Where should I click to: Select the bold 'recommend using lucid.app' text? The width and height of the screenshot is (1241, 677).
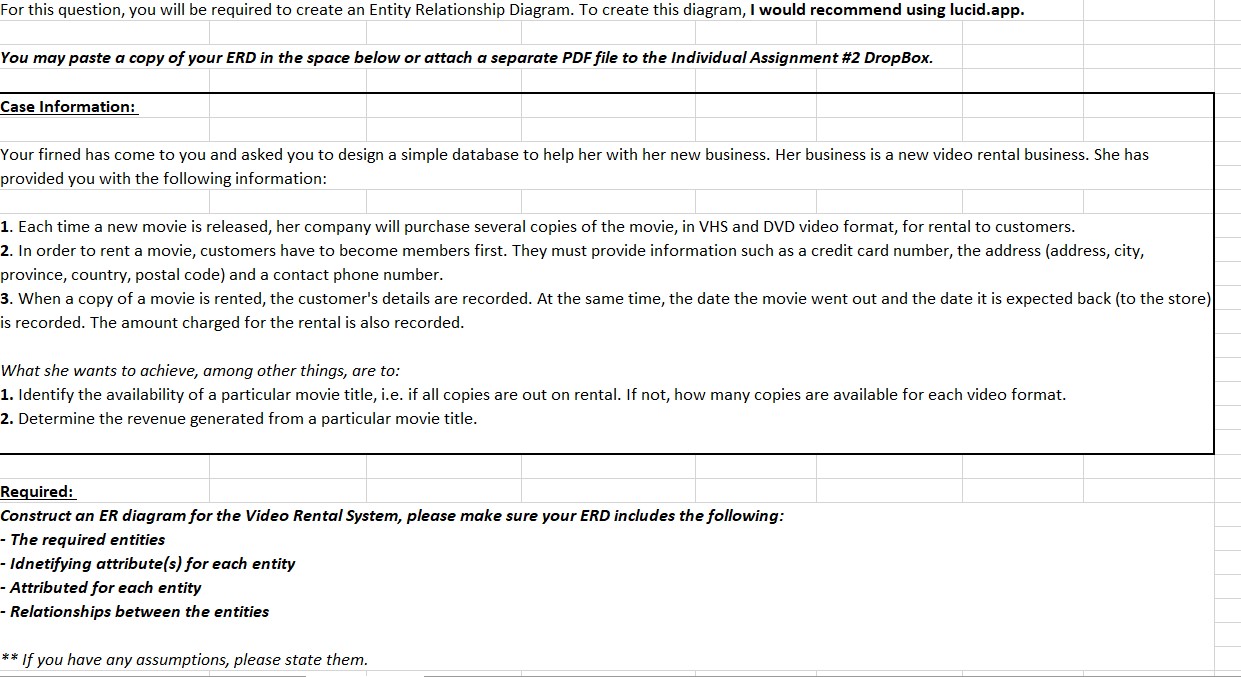click(x=887, y=10)
